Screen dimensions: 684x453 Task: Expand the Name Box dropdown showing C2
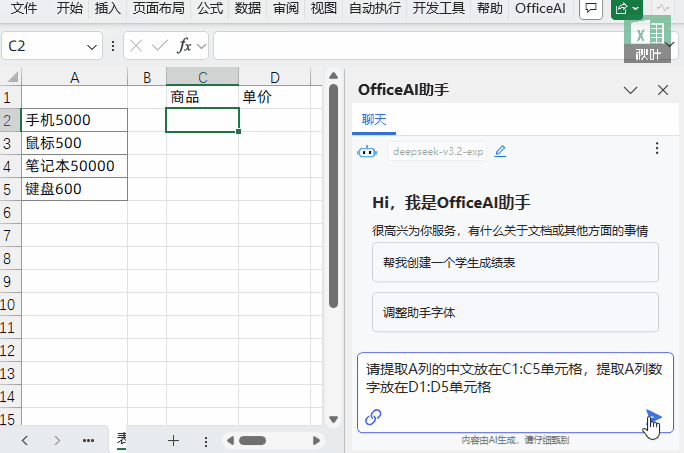tap(93, 46)
